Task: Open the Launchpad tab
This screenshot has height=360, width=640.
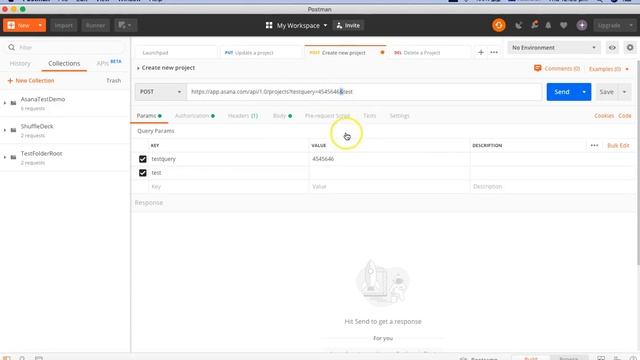Action: click(x=176, y=53)
